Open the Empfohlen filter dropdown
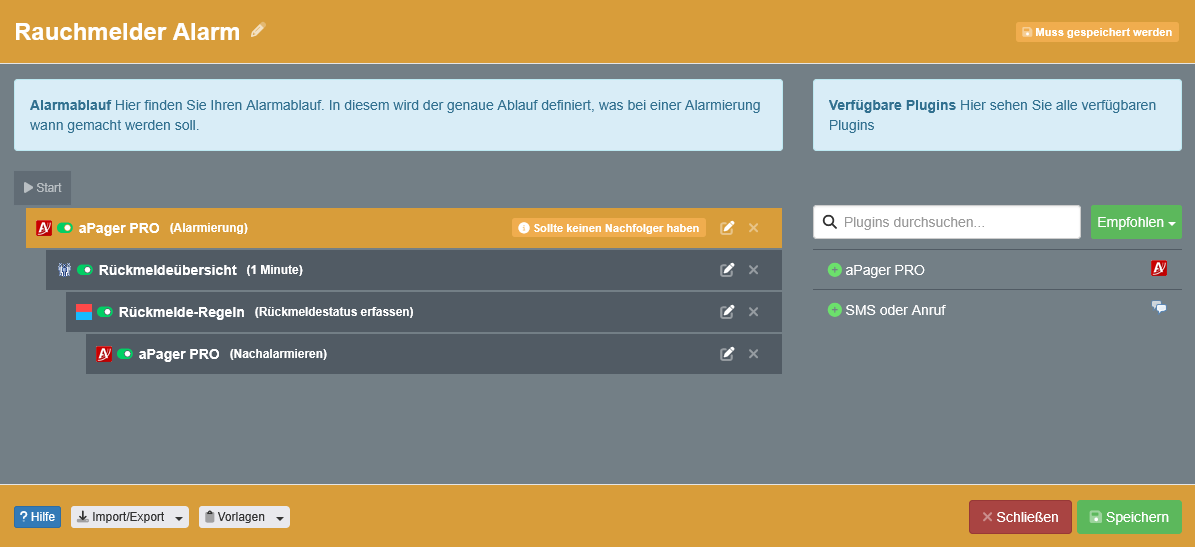Viewport: 1195px width, 547px height. (1135, 222)
